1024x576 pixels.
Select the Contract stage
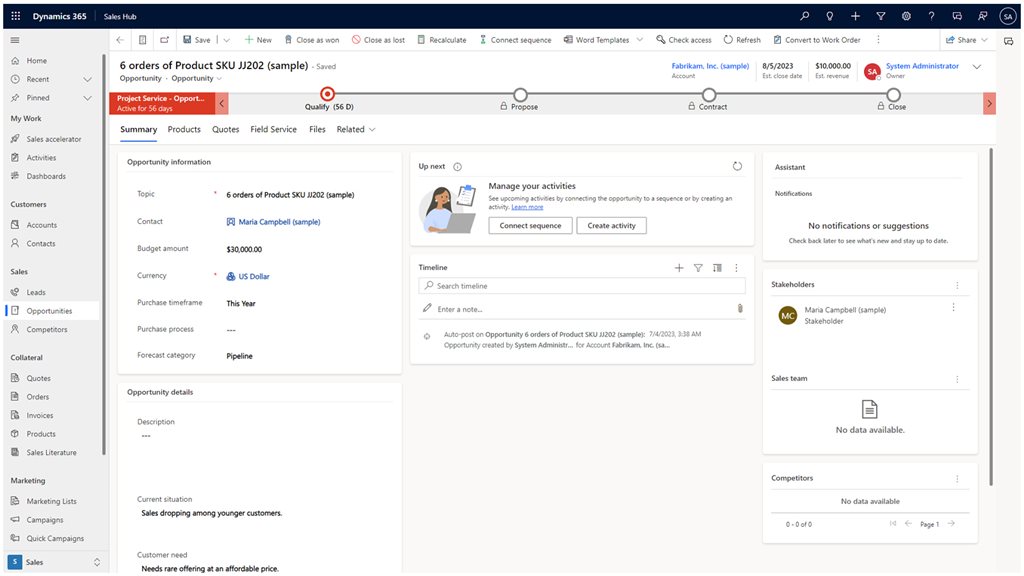709,95
